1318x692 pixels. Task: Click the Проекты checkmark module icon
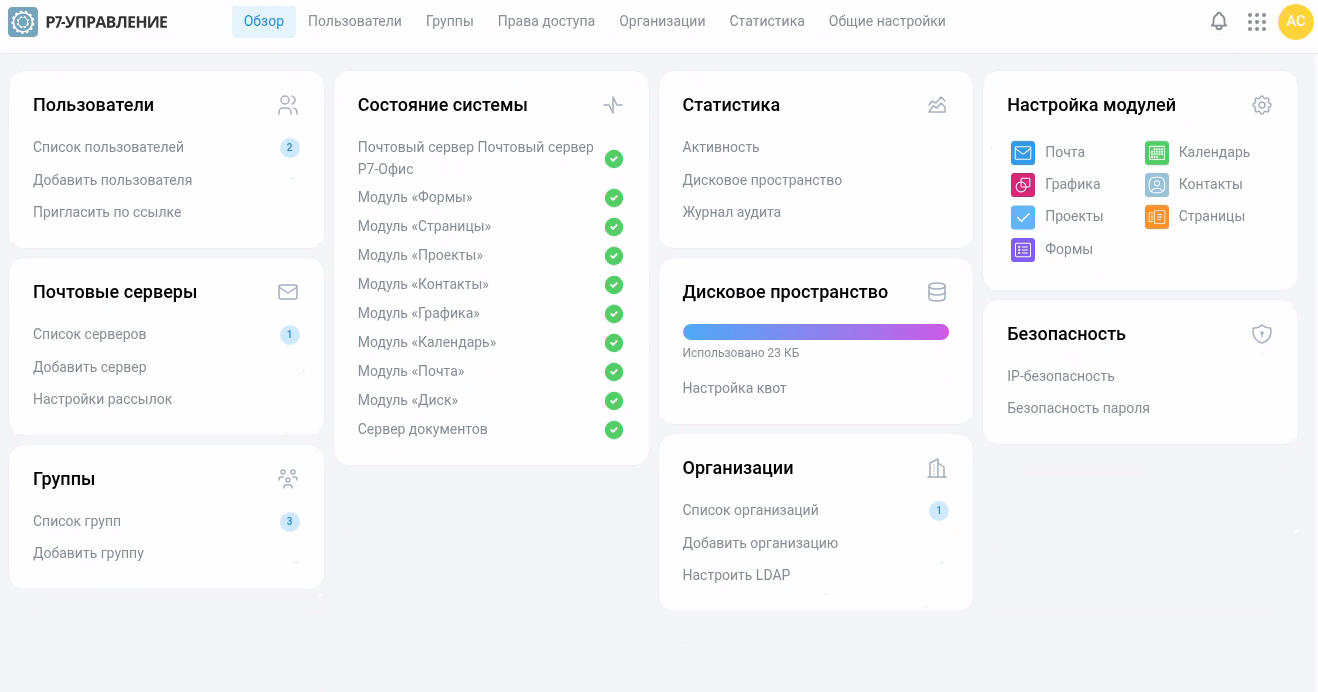[1023, 216]
